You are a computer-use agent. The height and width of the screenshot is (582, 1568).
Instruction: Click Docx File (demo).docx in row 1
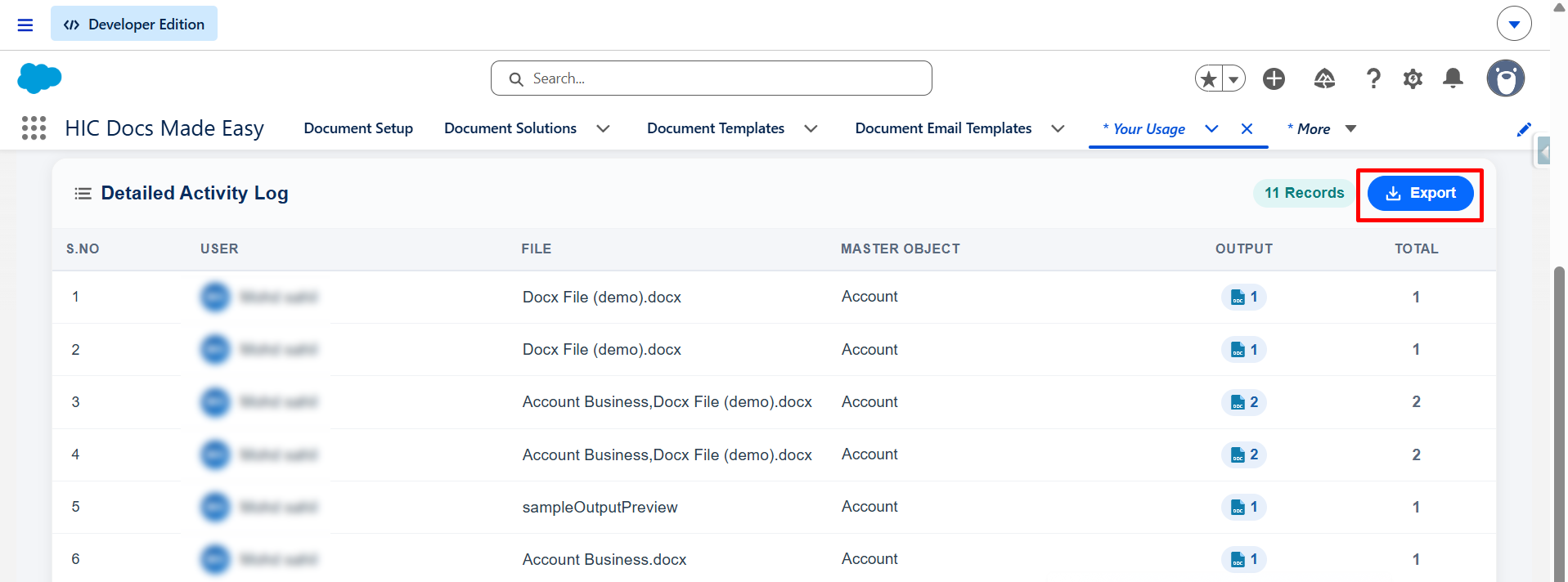tap(602, 297)
